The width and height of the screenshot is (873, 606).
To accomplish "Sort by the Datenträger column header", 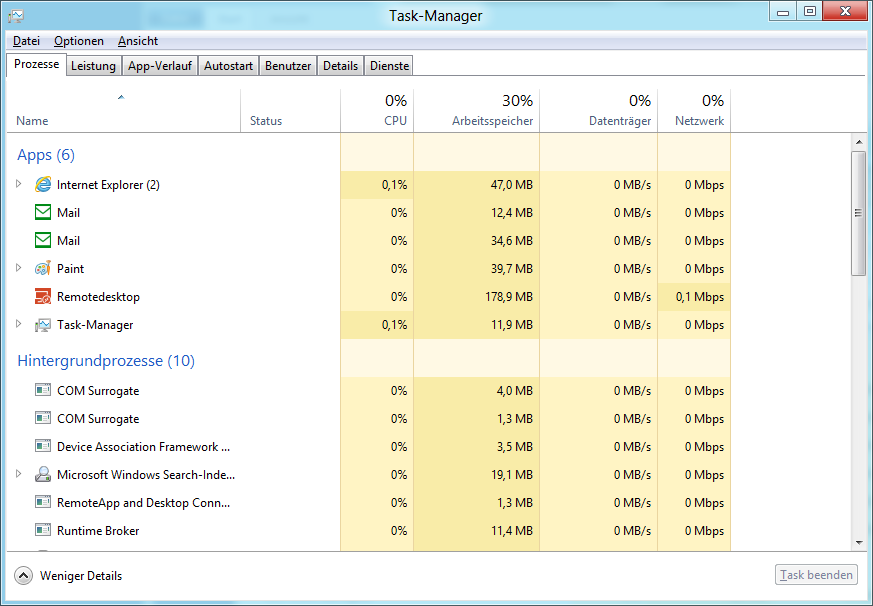I will 599,111.
